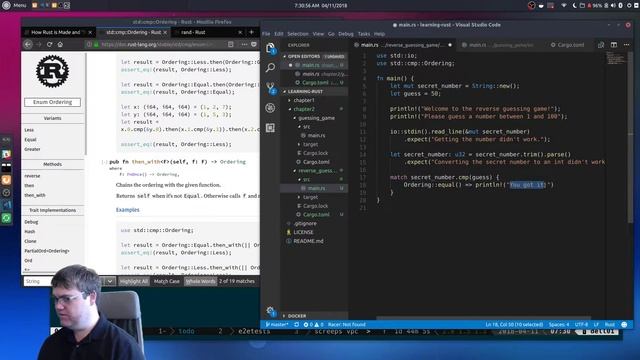Screen dimensions: 640x360
Task: Click the 'Less' variant link in sidebar
Action: (x=29, y=130)
